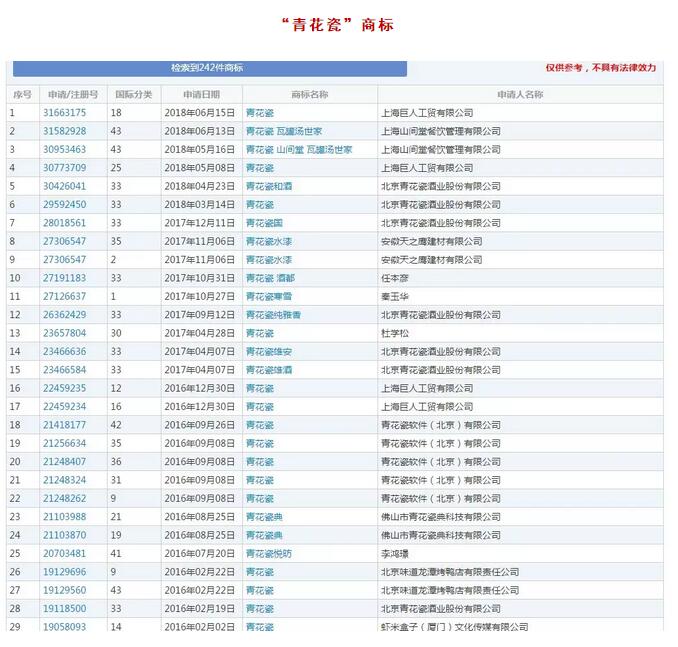
Task: Open application number 21256634 link
Action: 64,444
